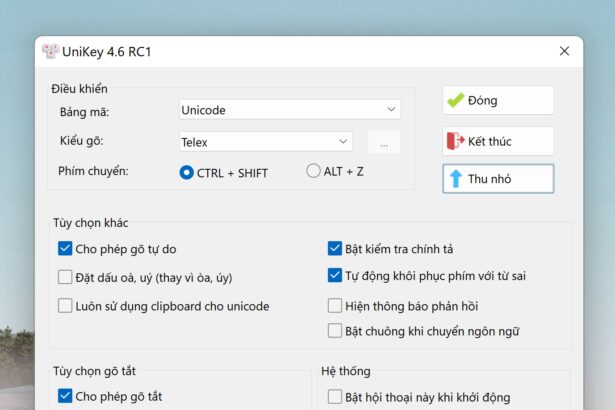
Task: Select the ALT + Z radio button
Action: [313, 171]
